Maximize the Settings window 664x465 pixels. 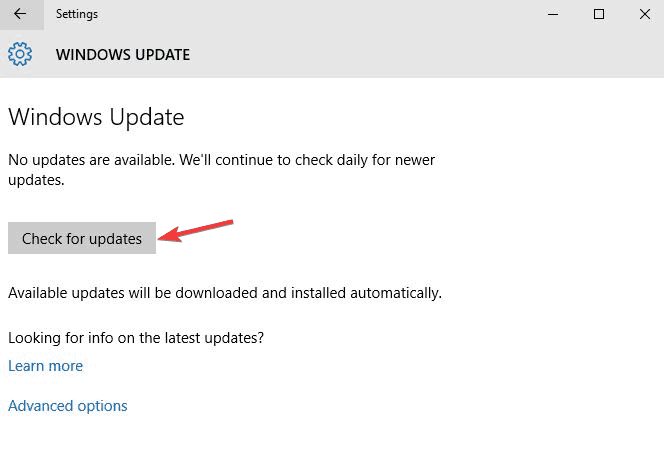click(x=599, y=14)
